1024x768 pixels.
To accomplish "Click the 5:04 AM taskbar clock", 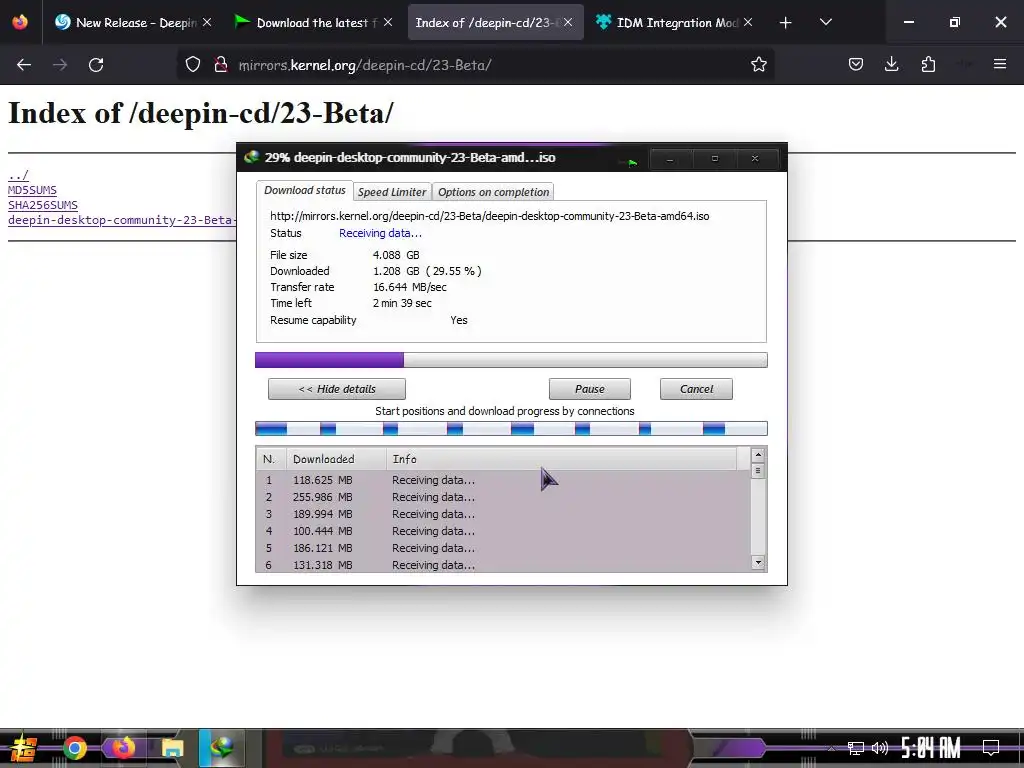I will pyautogui.click(x=931, y=748).
